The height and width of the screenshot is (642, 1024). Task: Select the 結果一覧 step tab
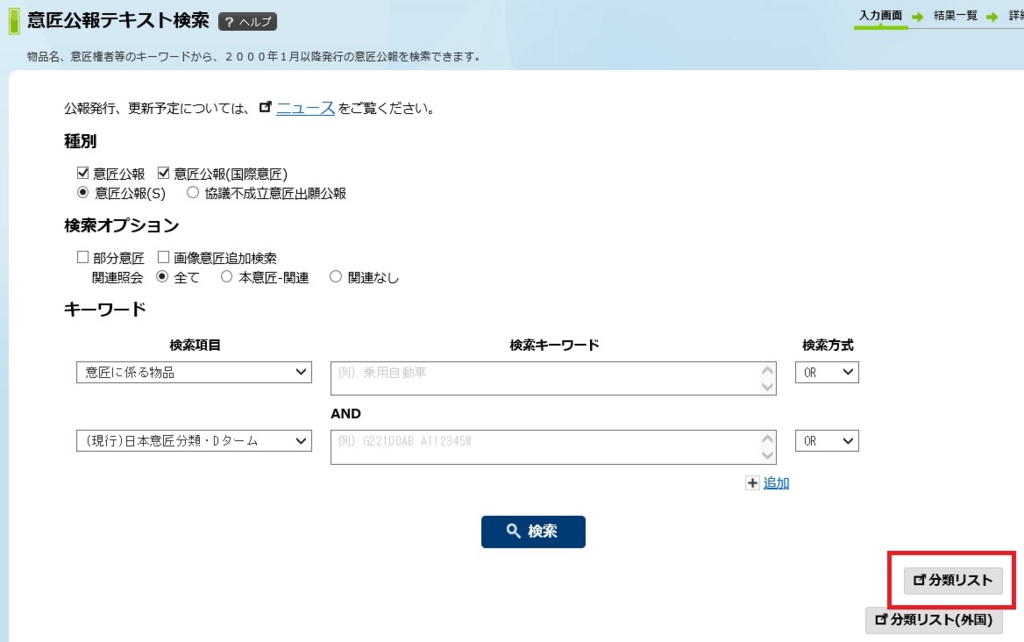[x=955, y=16]
